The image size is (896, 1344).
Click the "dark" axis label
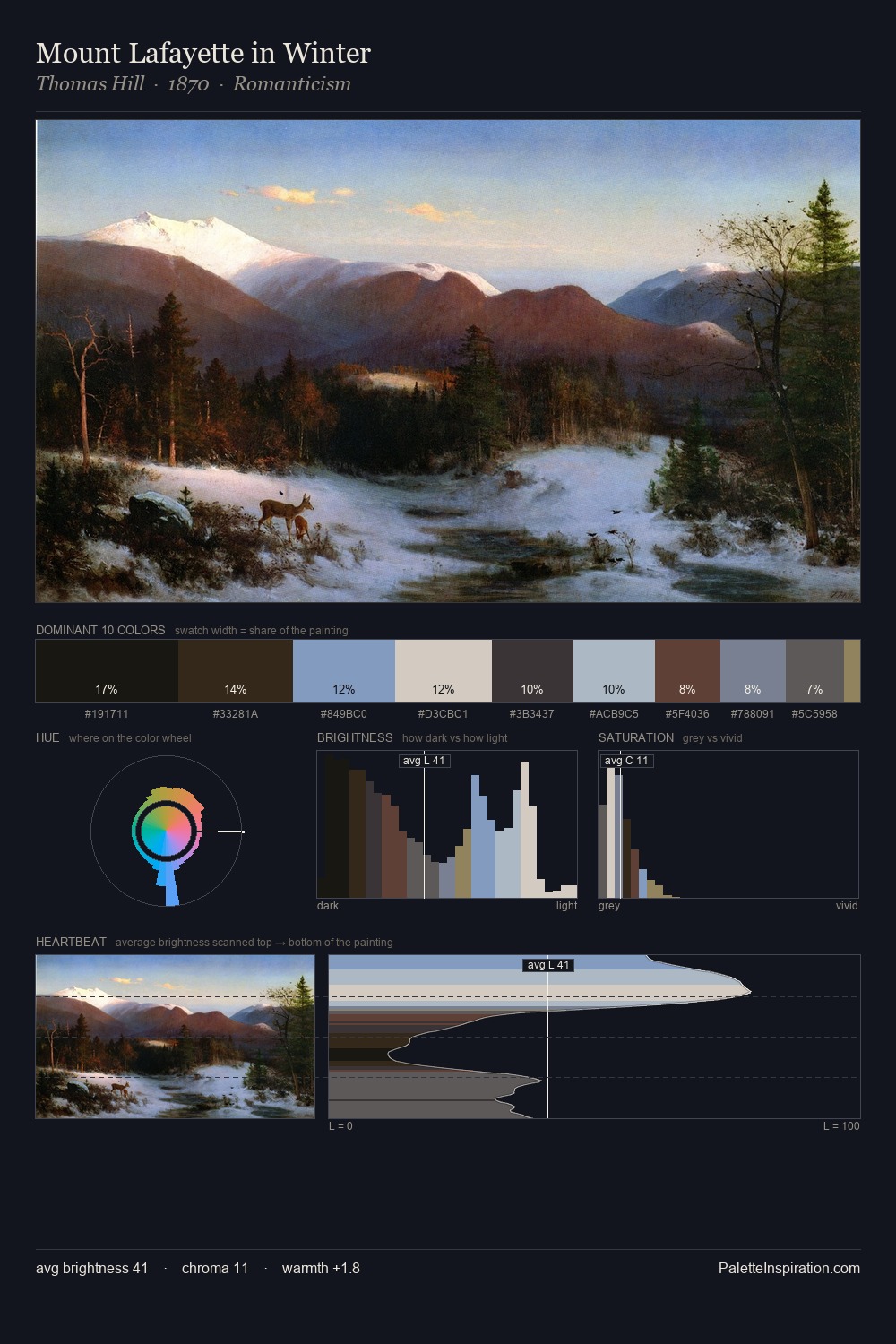(x=328, y=906)
